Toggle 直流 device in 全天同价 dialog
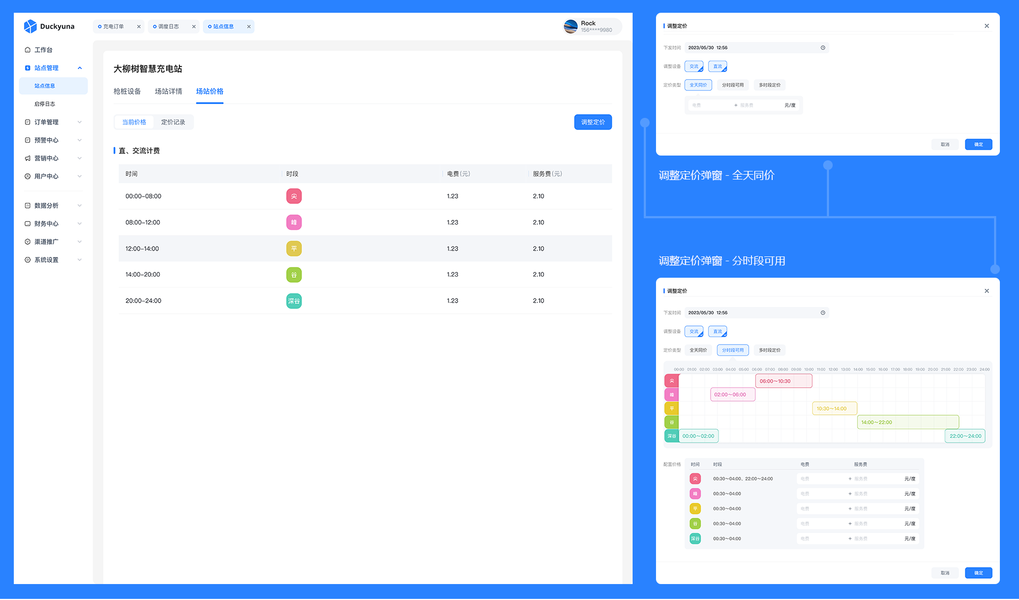The image size is (1019, 600). 717,66
